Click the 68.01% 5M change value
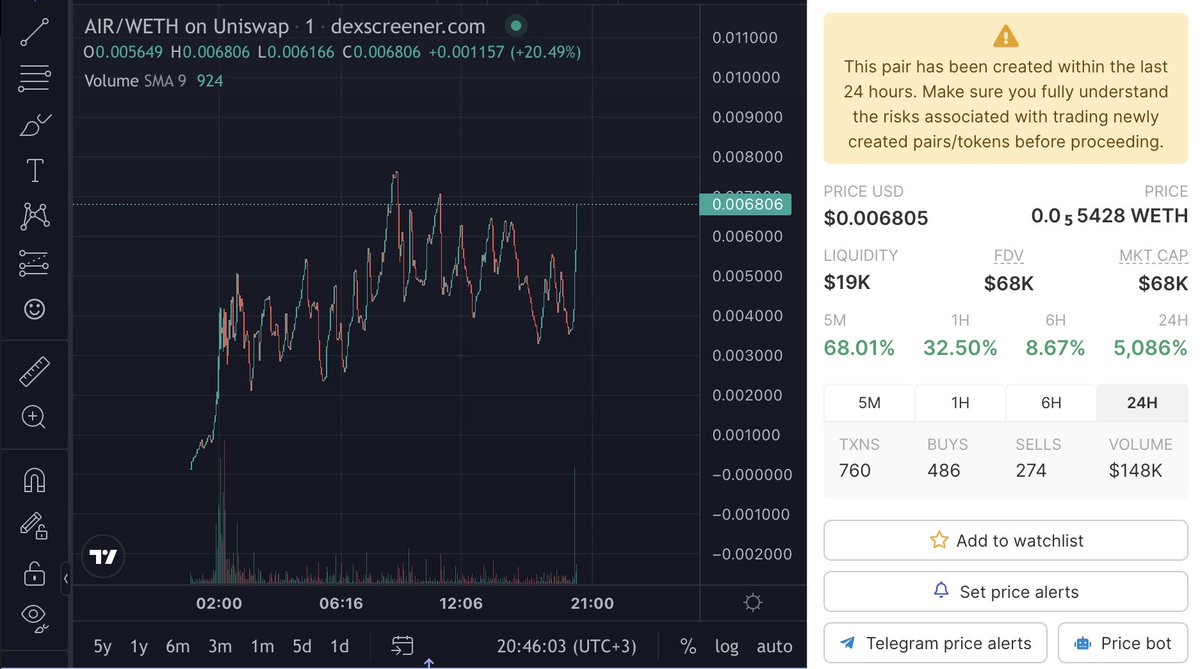The image size is (1200, 669). [x=859, y=348]
